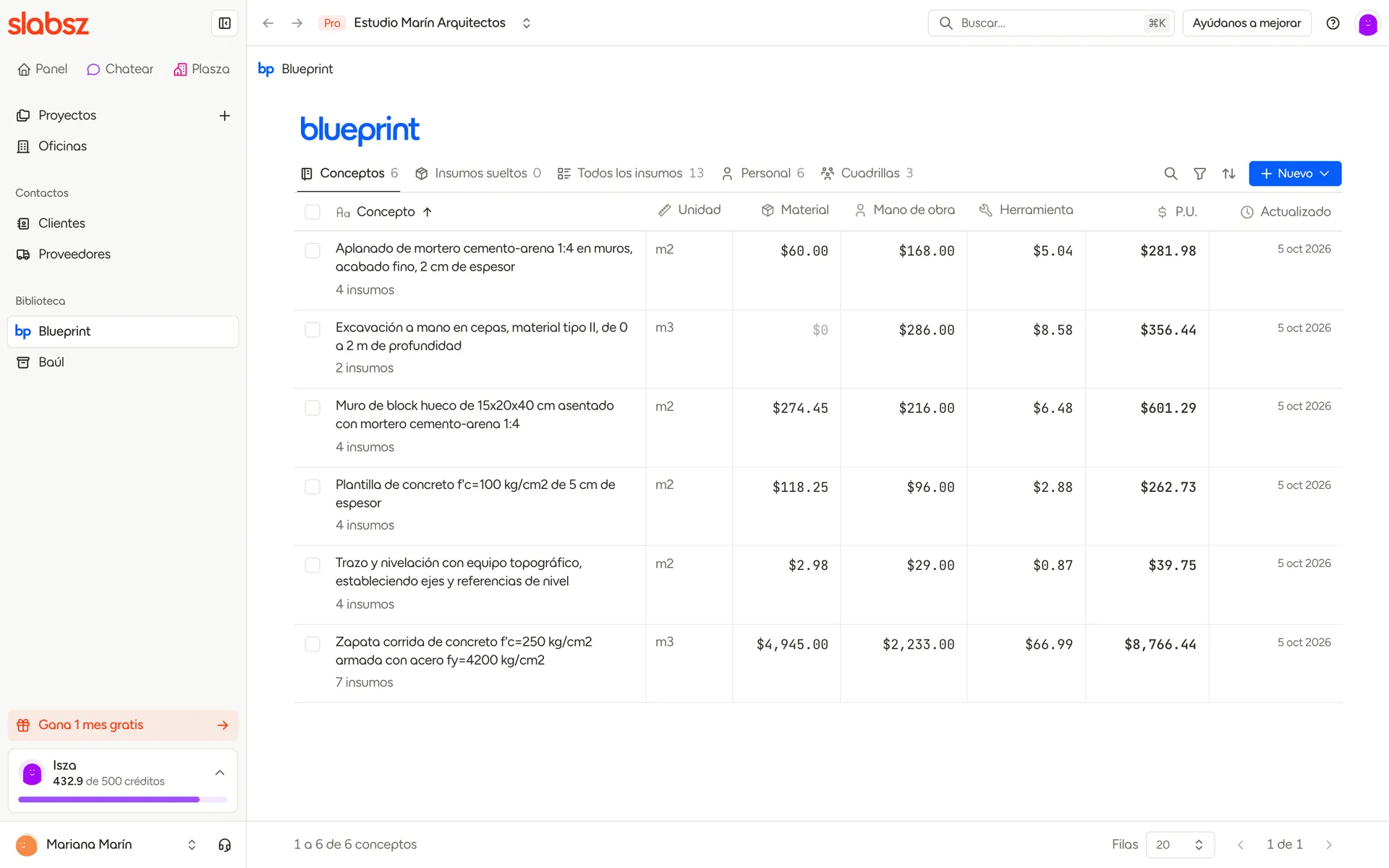Open the headset support icon
Image resolution: width=1389 pixels, height=868 pixels.
[224, 845]
